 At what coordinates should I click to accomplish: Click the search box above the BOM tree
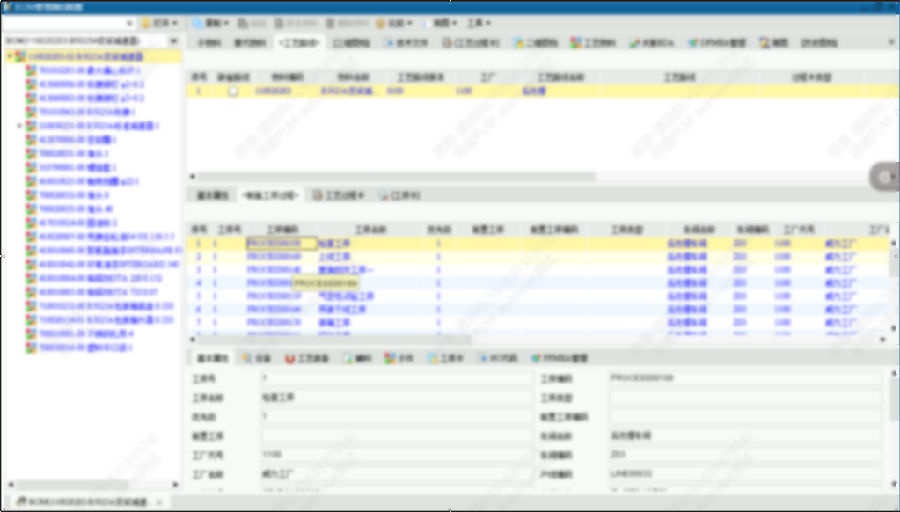click(63, 23)
